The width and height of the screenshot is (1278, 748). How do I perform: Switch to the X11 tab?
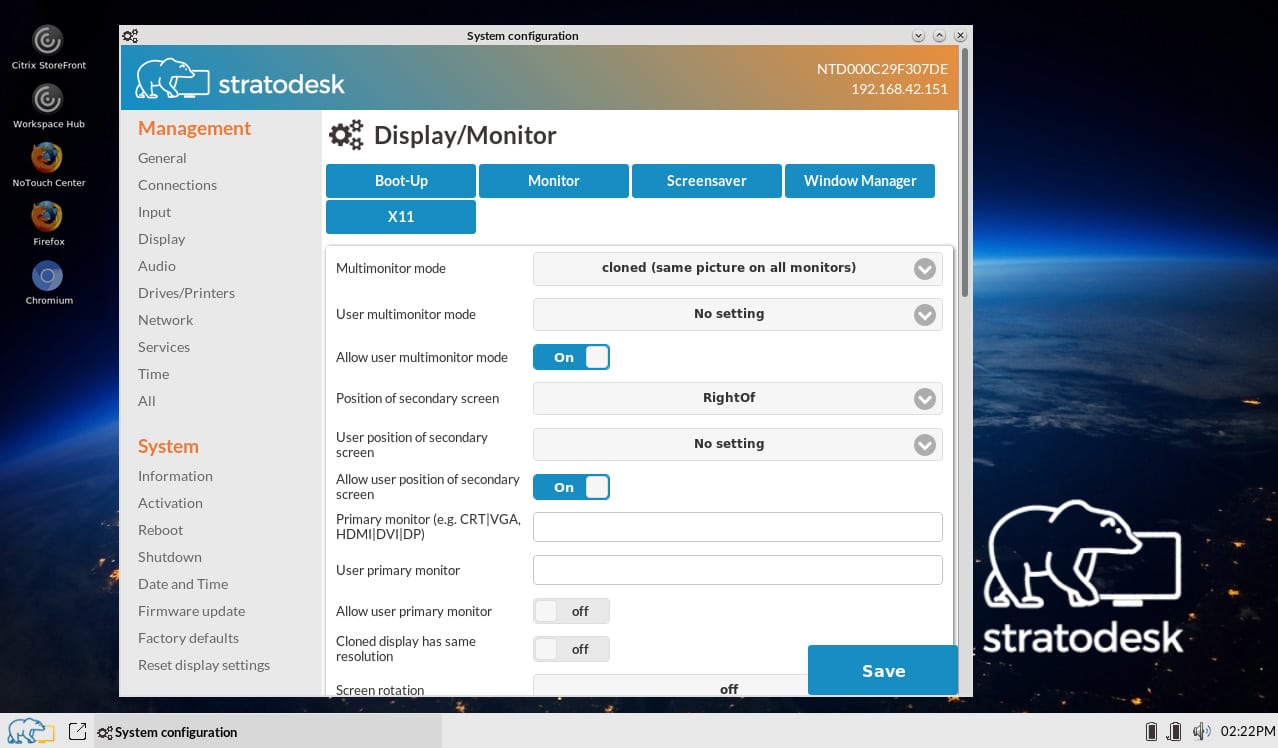(x=401, y=217)
